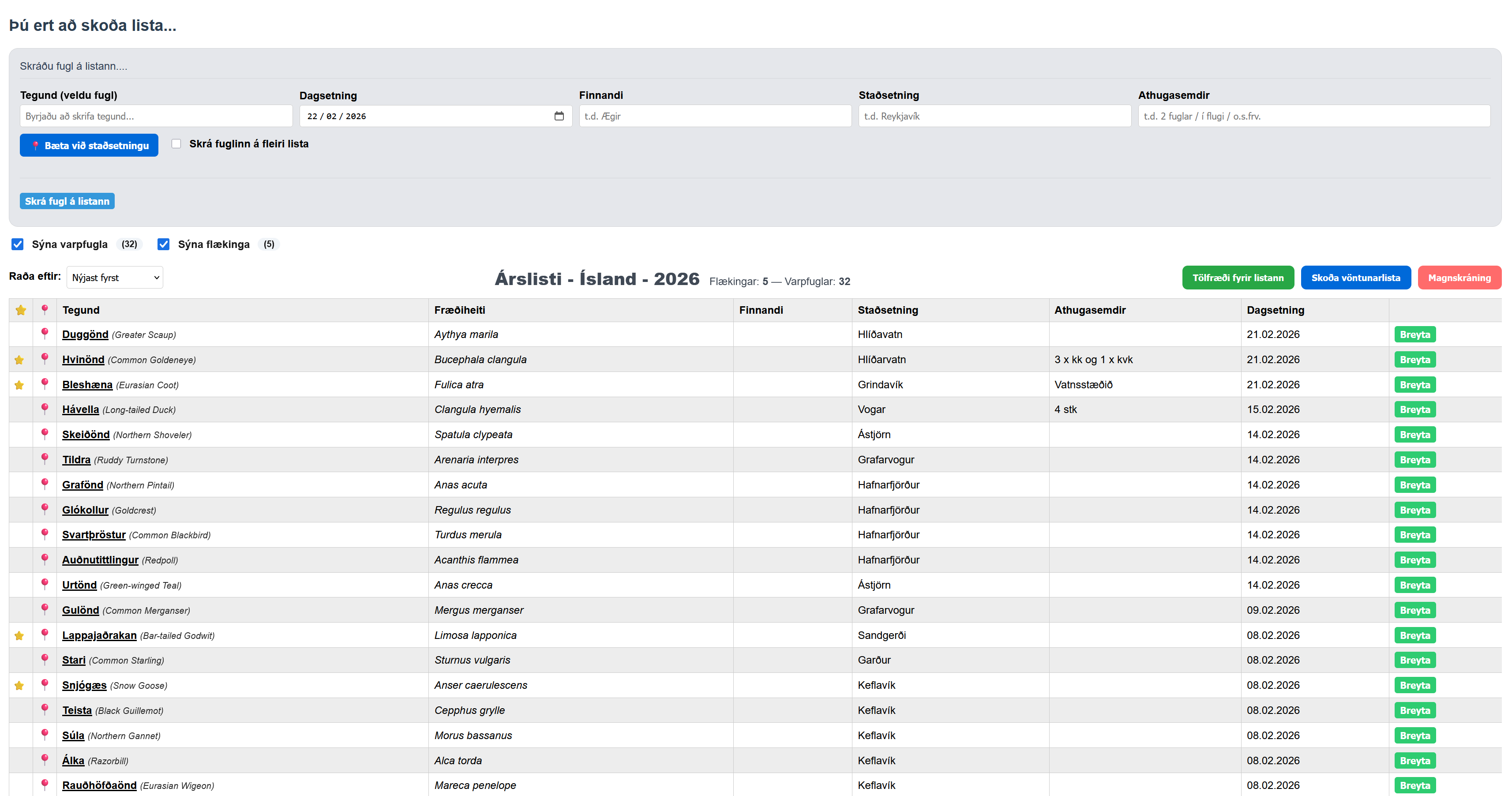Click the star icon beside Bleshæna
Viewport: 1512px width, 796px height.
tap(19, 385)
